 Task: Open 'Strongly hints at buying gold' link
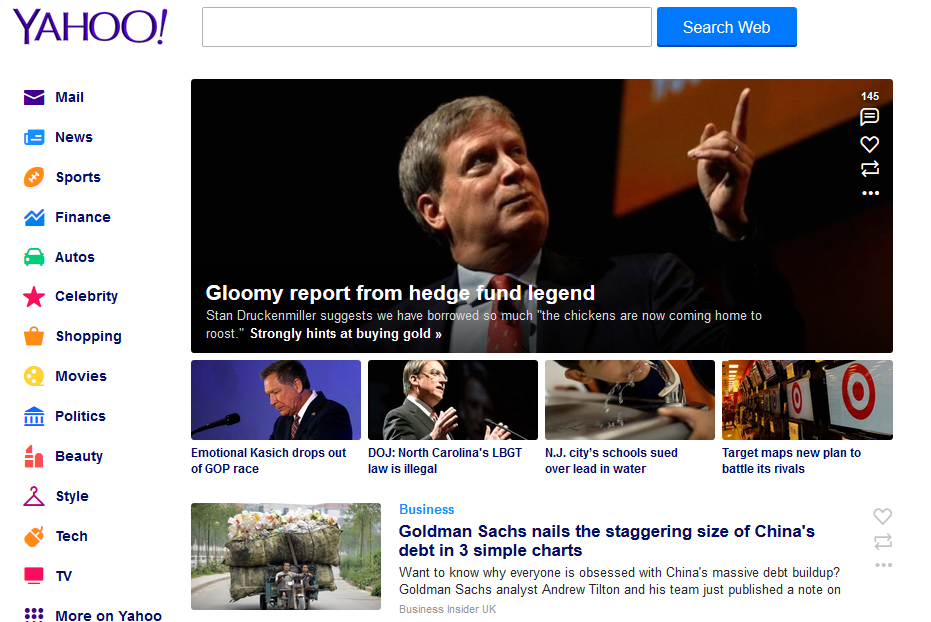click(346, 334)
